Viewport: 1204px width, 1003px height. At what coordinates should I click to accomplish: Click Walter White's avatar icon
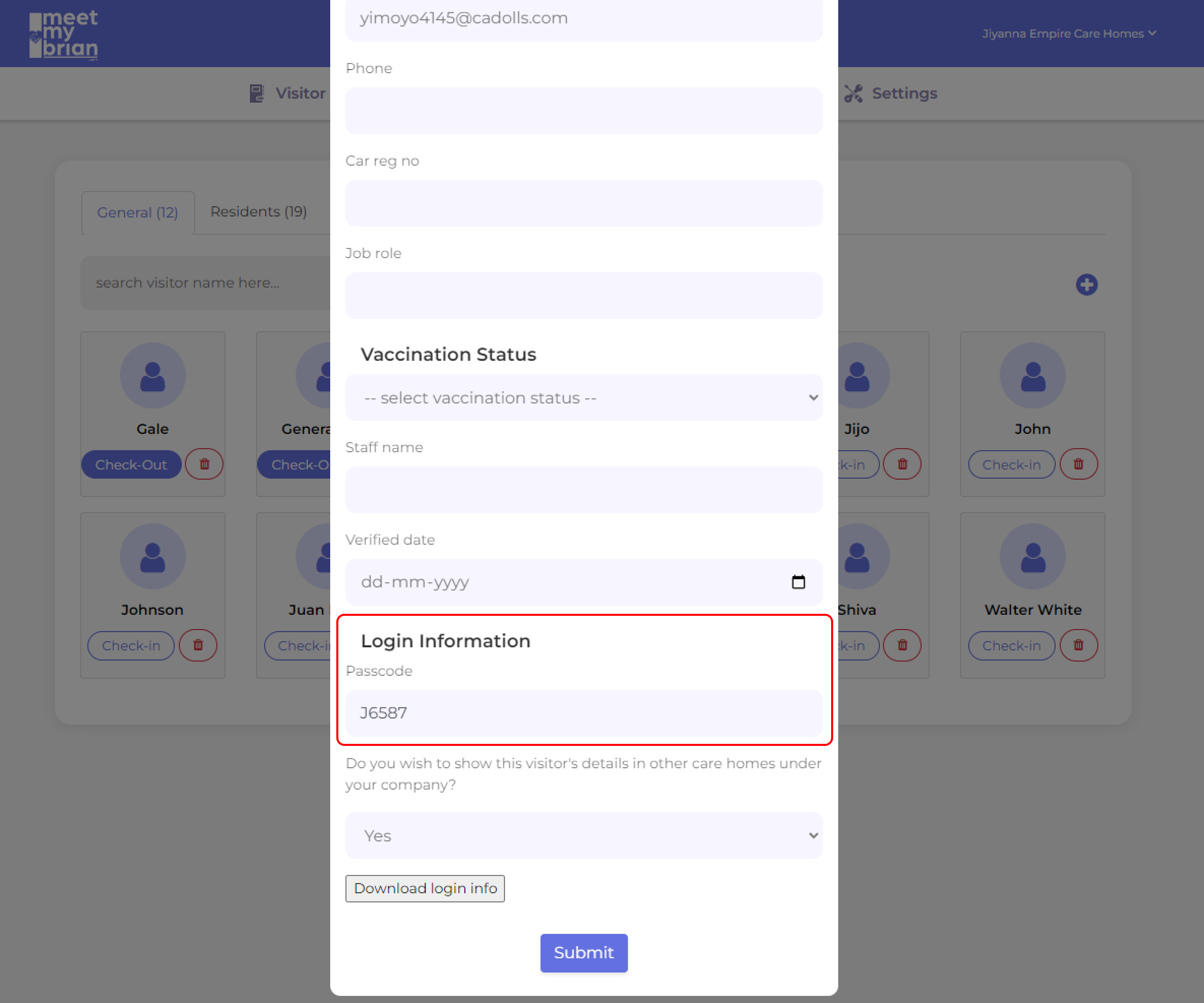pyautogui.click(x=1032, y=556)
